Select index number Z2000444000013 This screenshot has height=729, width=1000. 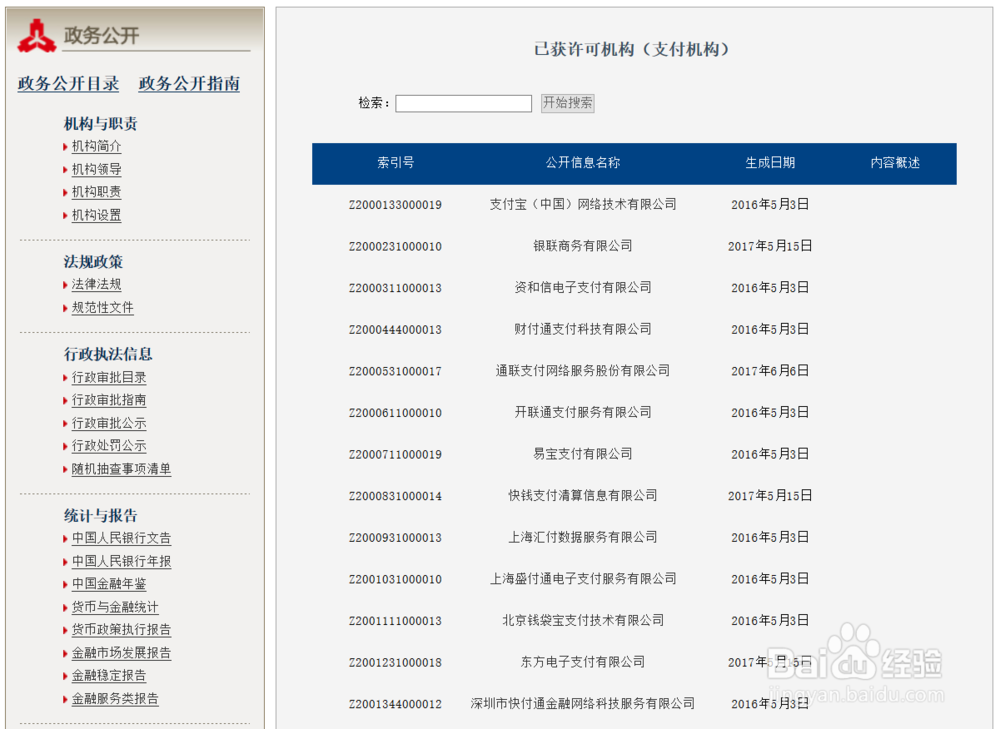395,330
